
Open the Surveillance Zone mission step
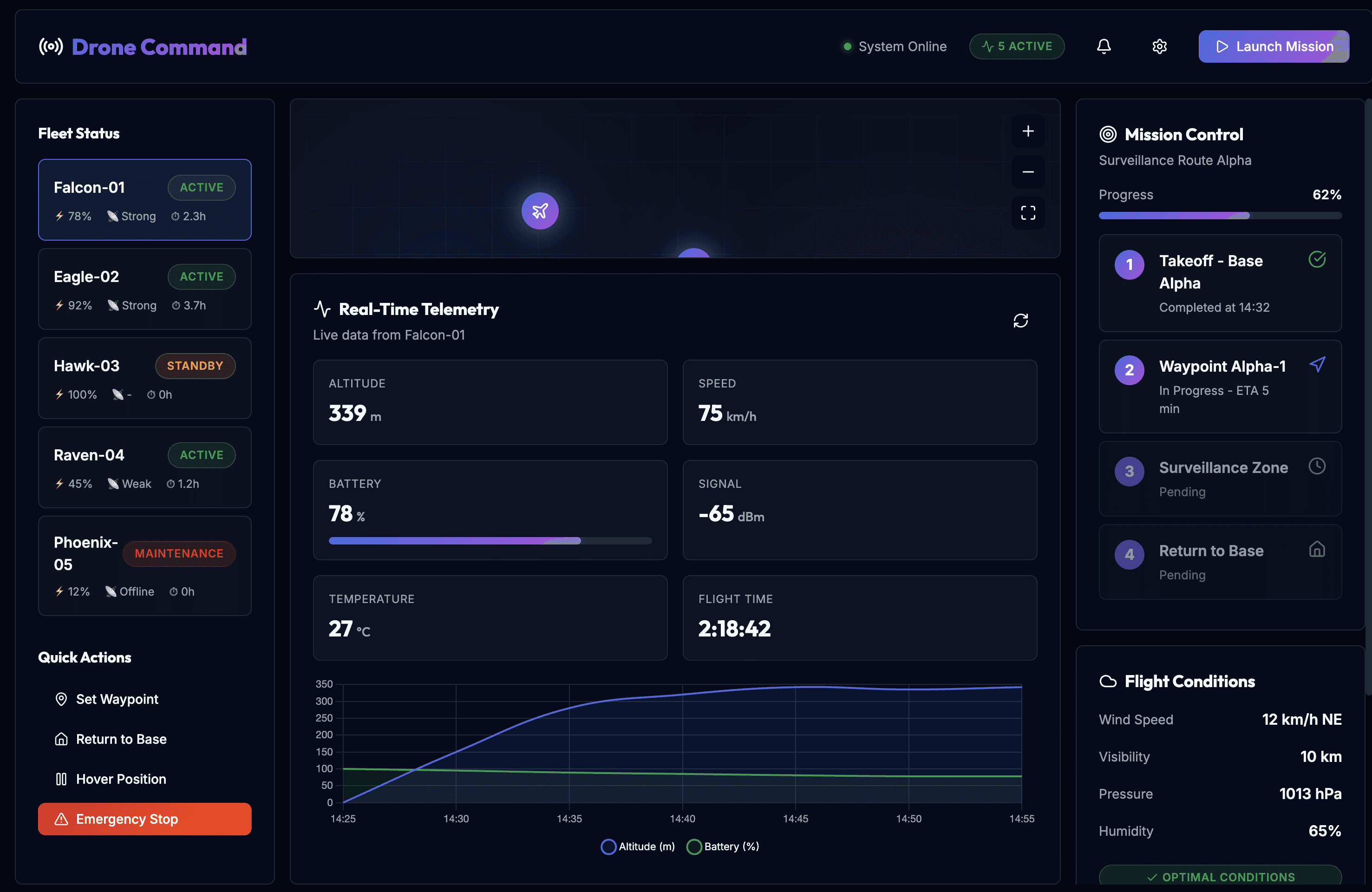pos(1220,479)
